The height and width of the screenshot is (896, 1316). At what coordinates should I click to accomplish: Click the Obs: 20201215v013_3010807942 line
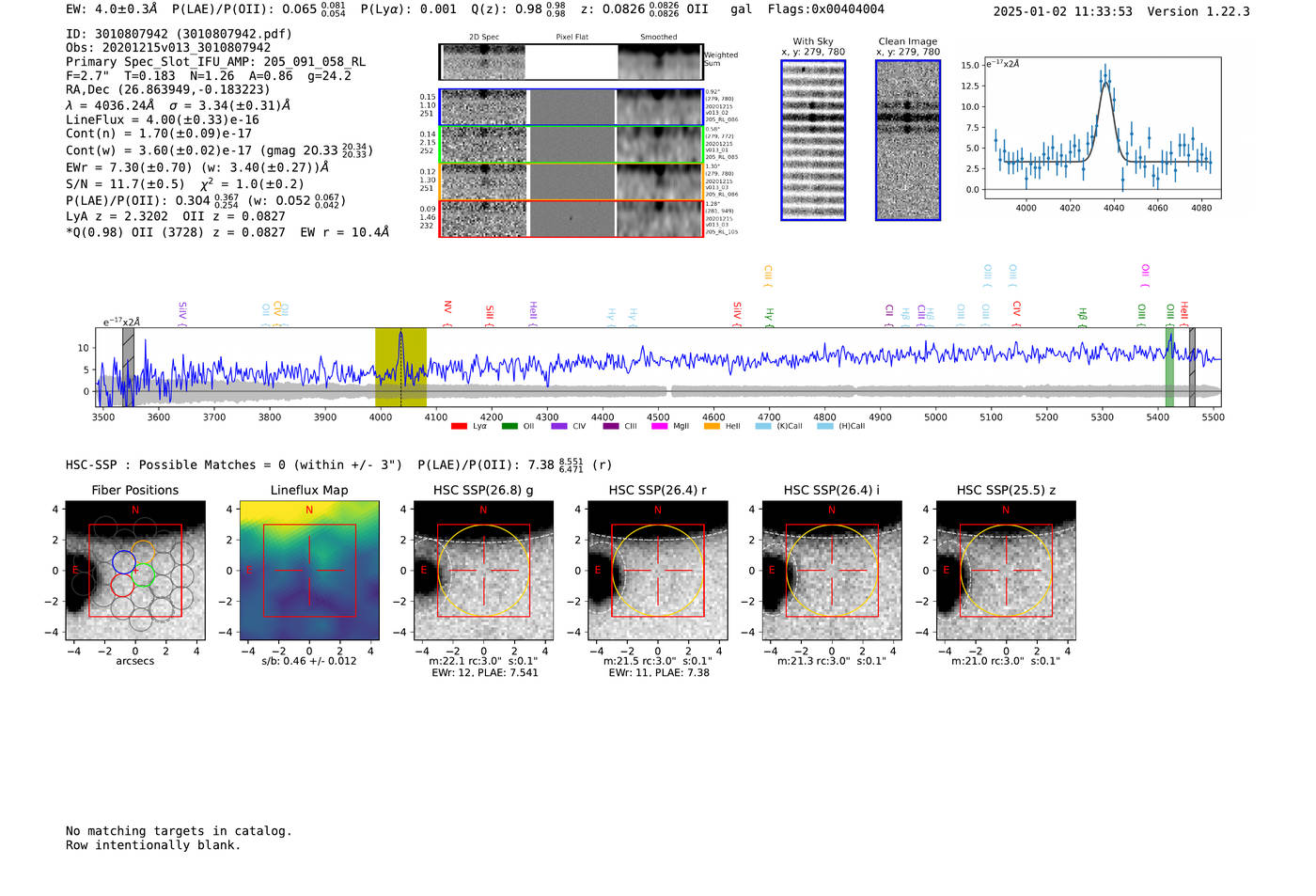(x=168, y=48)
